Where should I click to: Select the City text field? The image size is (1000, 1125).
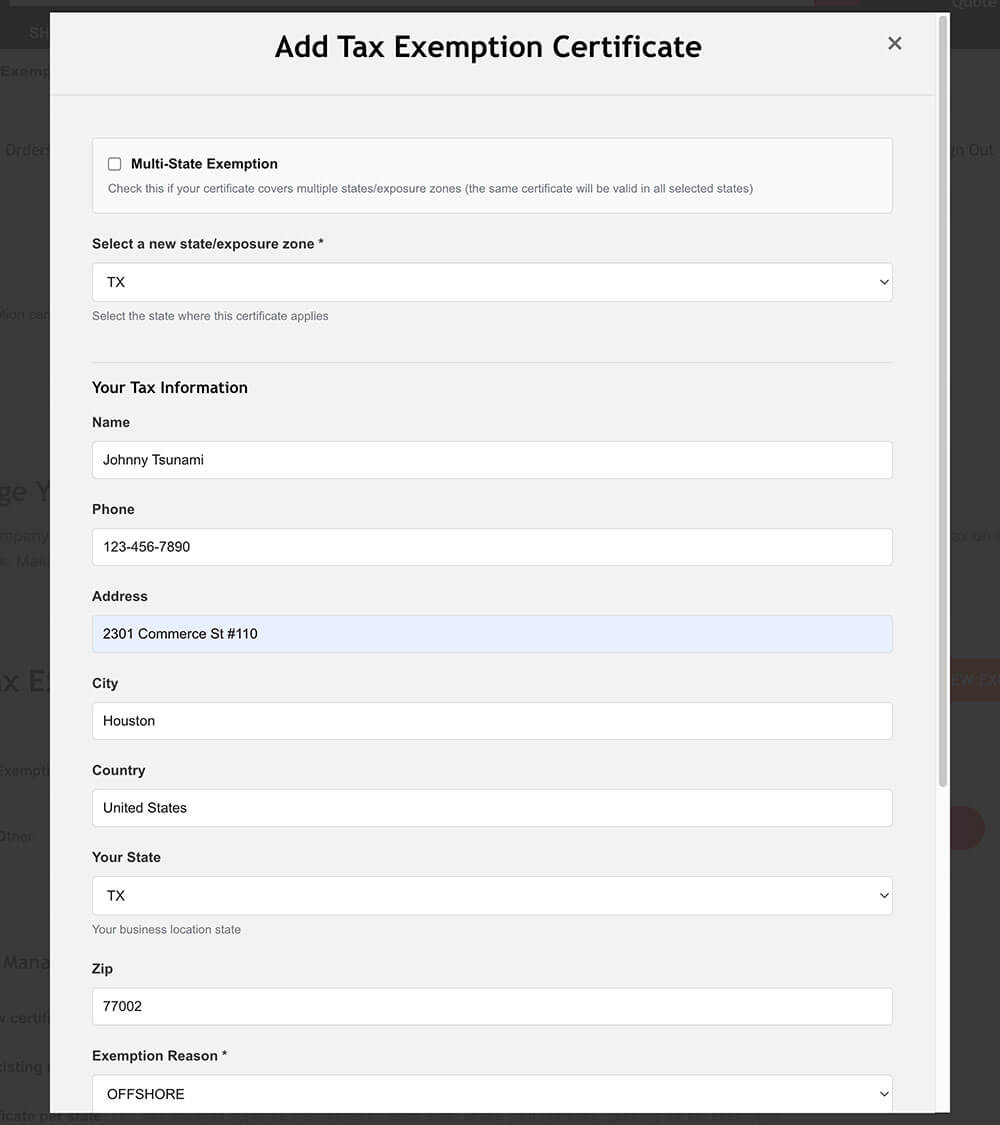(491, 721)
